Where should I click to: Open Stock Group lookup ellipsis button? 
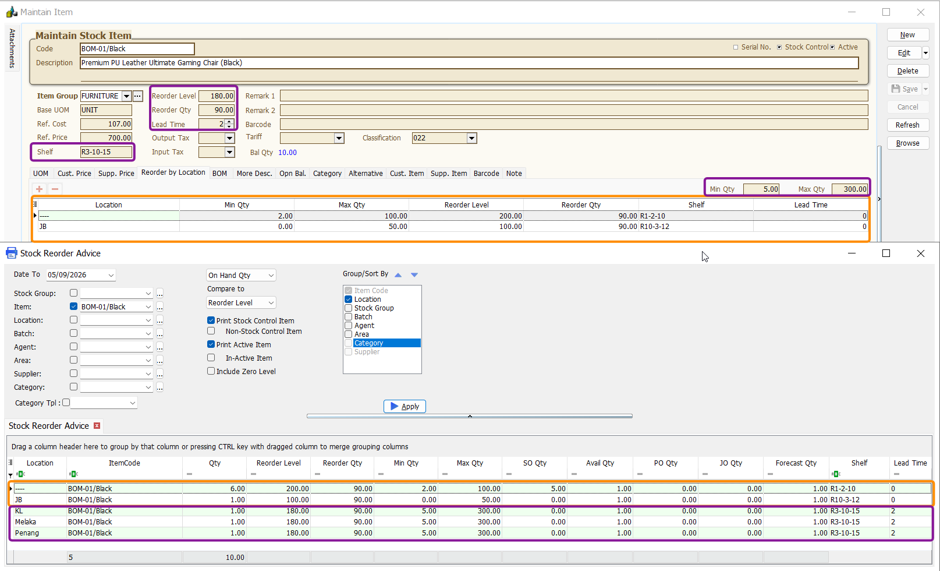[160, 293]
